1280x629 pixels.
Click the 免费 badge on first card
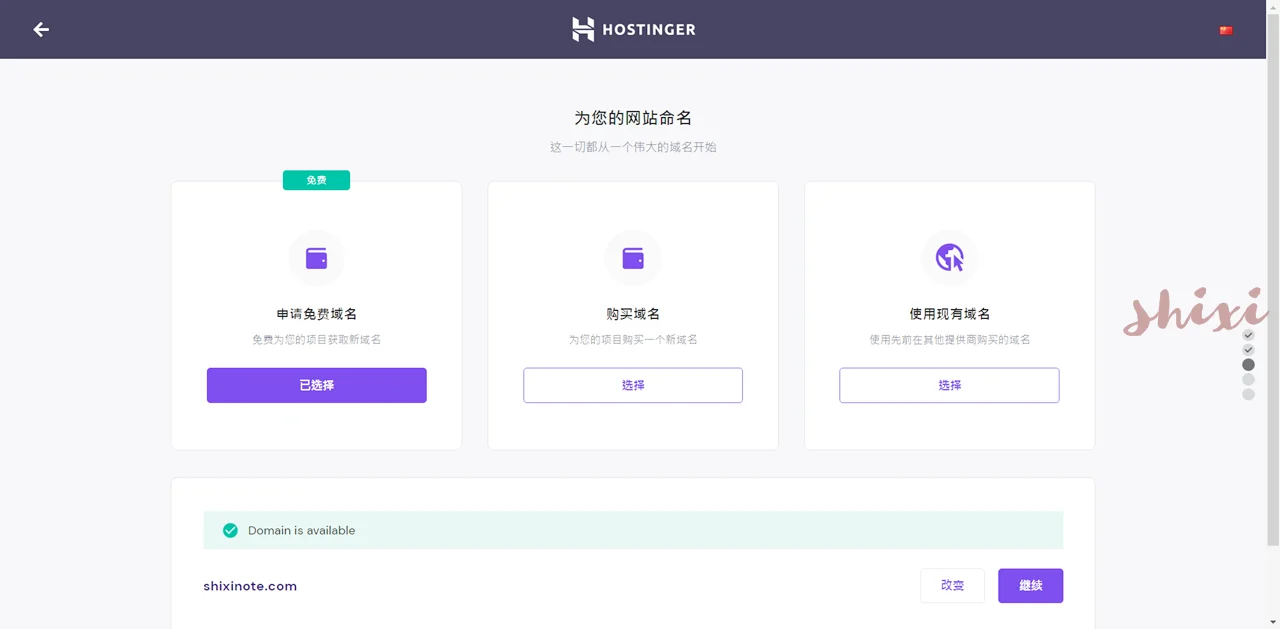[x=316, y=180]
